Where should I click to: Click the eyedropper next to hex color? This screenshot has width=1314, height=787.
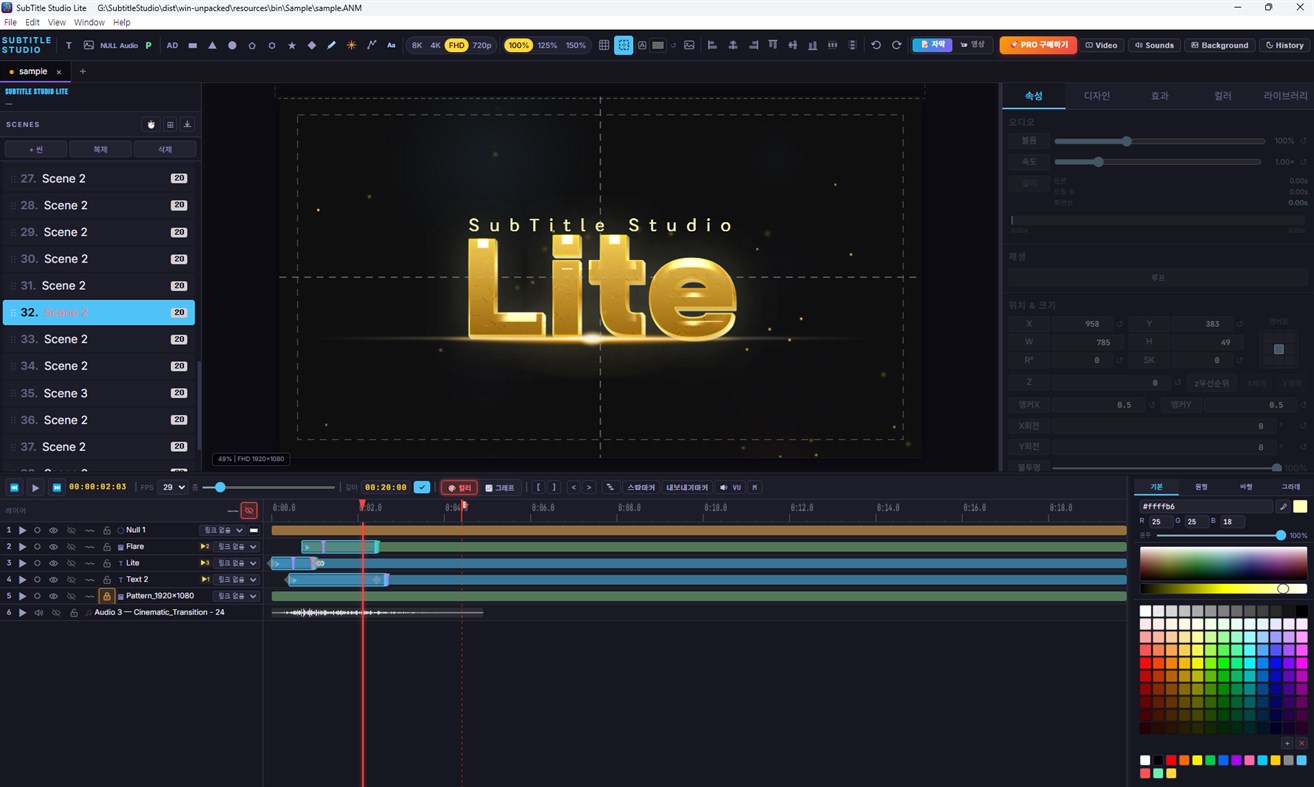click(1284, 507)
